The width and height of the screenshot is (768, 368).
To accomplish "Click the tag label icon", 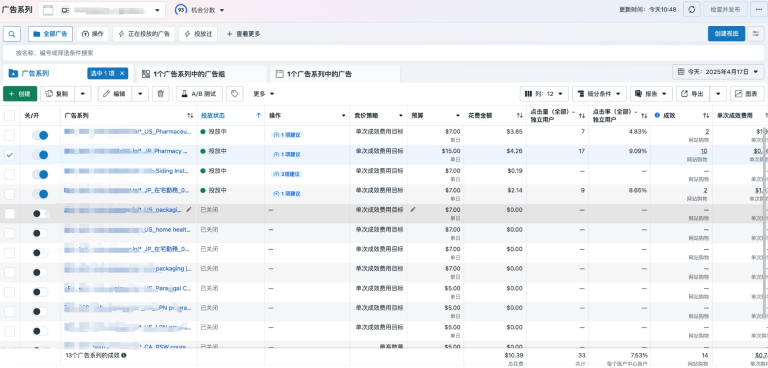I will [x=235, y=94].
